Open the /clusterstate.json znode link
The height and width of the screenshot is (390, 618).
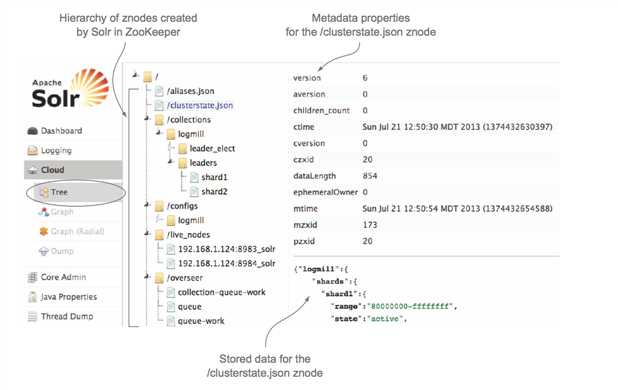tap(200, 105)
